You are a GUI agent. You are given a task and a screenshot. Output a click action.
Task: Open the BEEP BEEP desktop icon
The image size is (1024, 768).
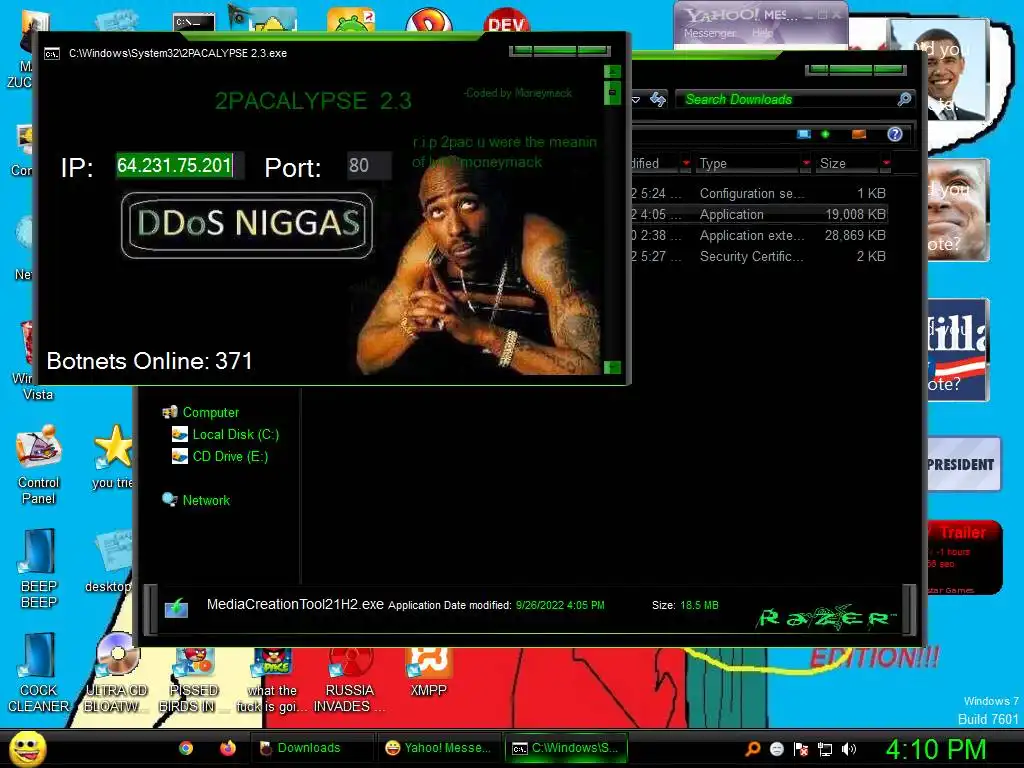39,568
